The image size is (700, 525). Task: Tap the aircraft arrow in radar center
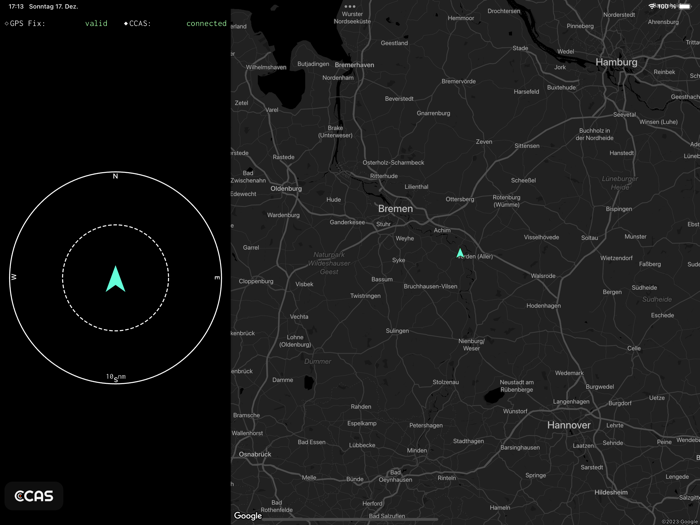click(116, 279)
